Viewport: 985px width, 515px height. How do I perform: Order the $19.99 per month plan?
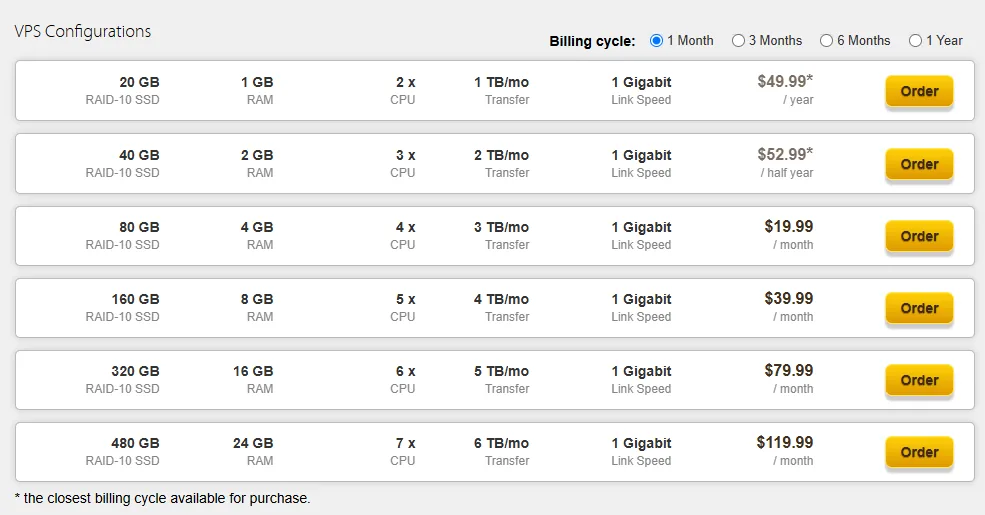pyautogui.click(x=919, y=237)
